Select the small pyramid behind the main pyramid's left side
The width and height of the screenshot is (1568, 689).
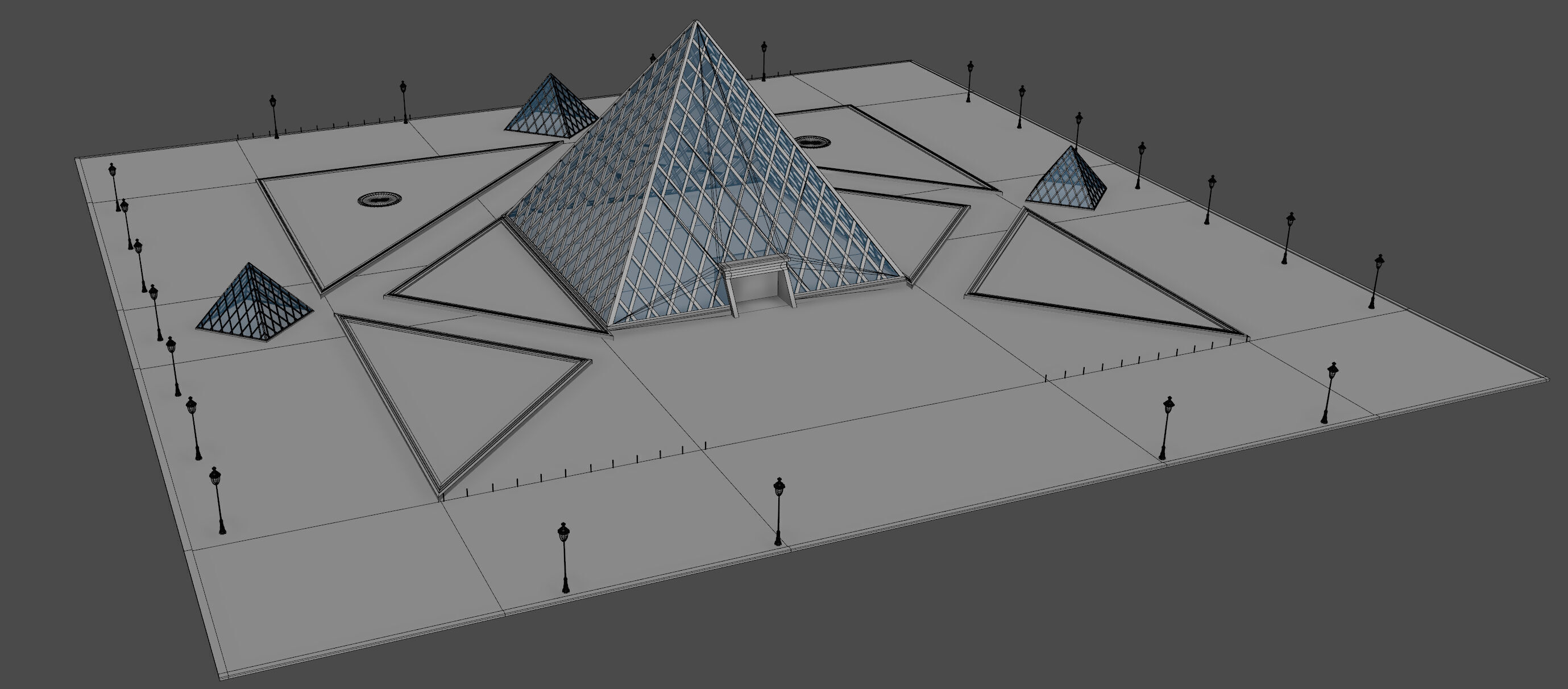tap(551, 106)
